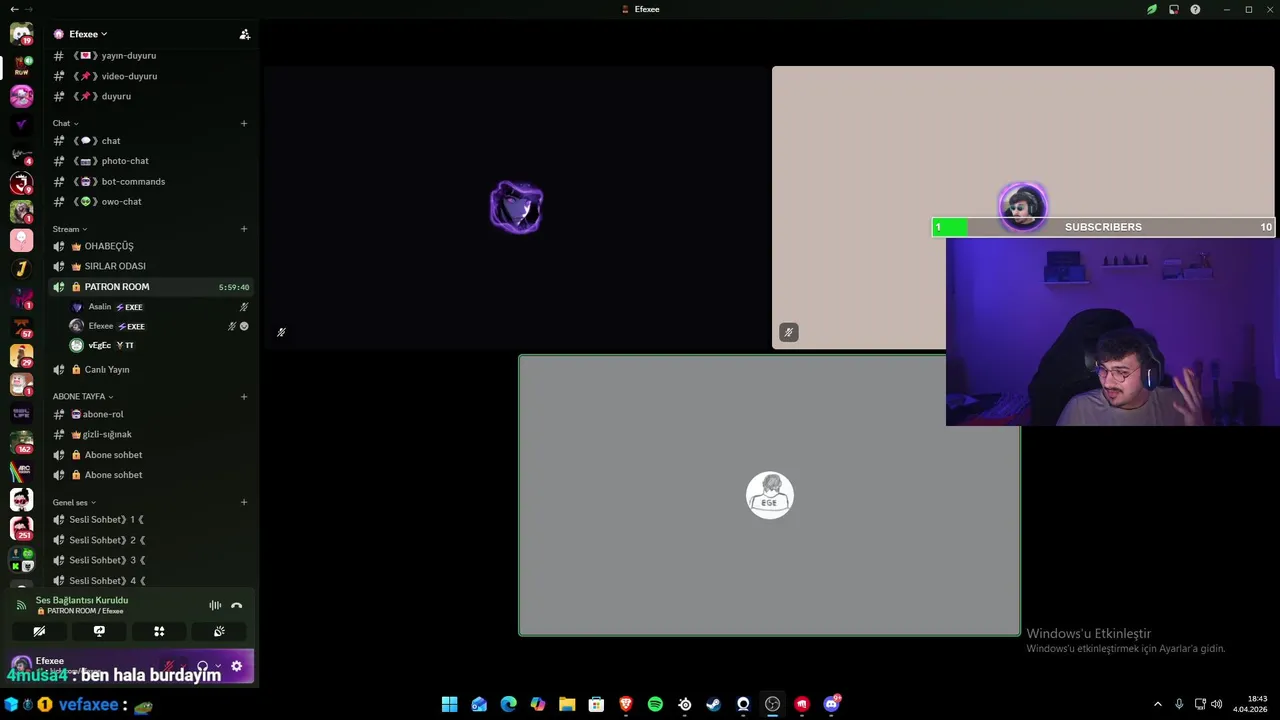Launch Spotify from taskbar
Viewport: 1280px width, 720px height.
[655, 704]
